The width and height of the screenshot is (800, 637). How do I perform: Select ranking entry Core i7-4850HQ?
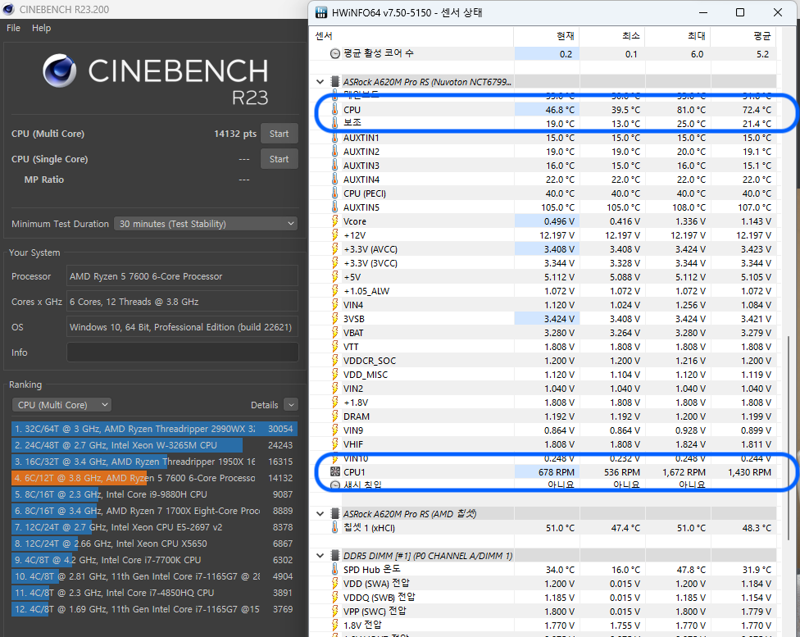pyautogui.click(x=154, y=593)
